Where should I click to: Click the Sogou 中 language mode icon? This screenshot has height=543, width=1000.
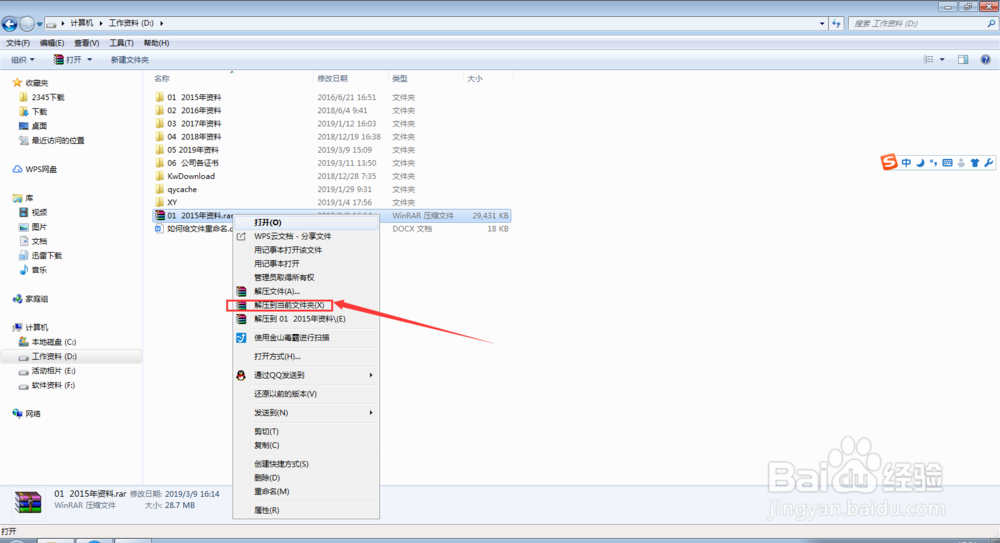pyautogui.click(x=906, y=163)
